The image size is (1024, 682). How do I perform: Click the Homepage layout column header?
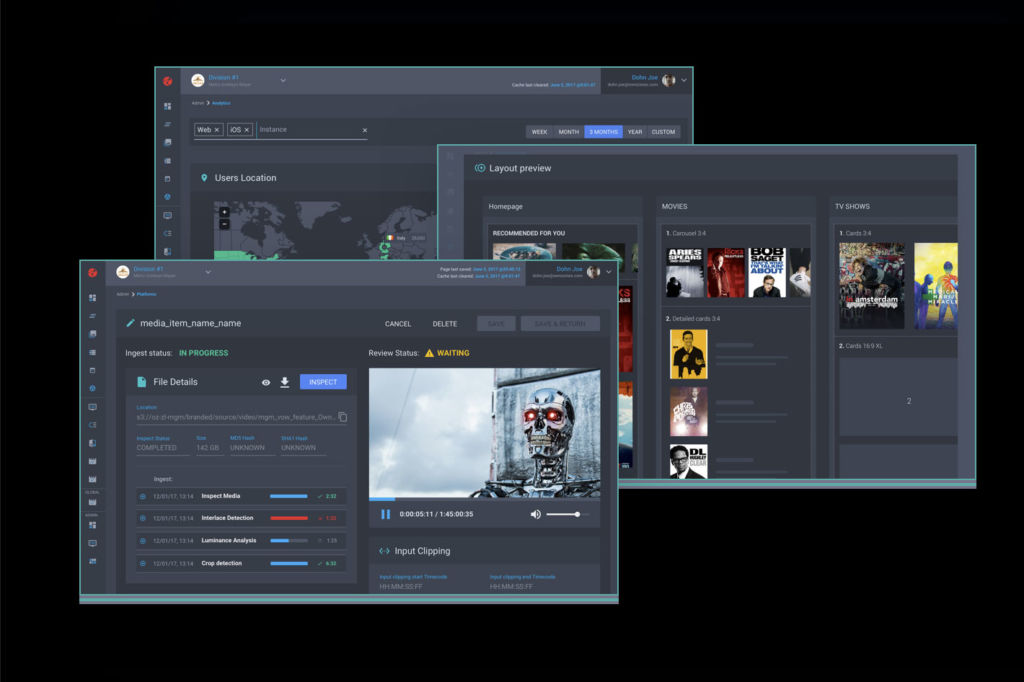point(505,206)
